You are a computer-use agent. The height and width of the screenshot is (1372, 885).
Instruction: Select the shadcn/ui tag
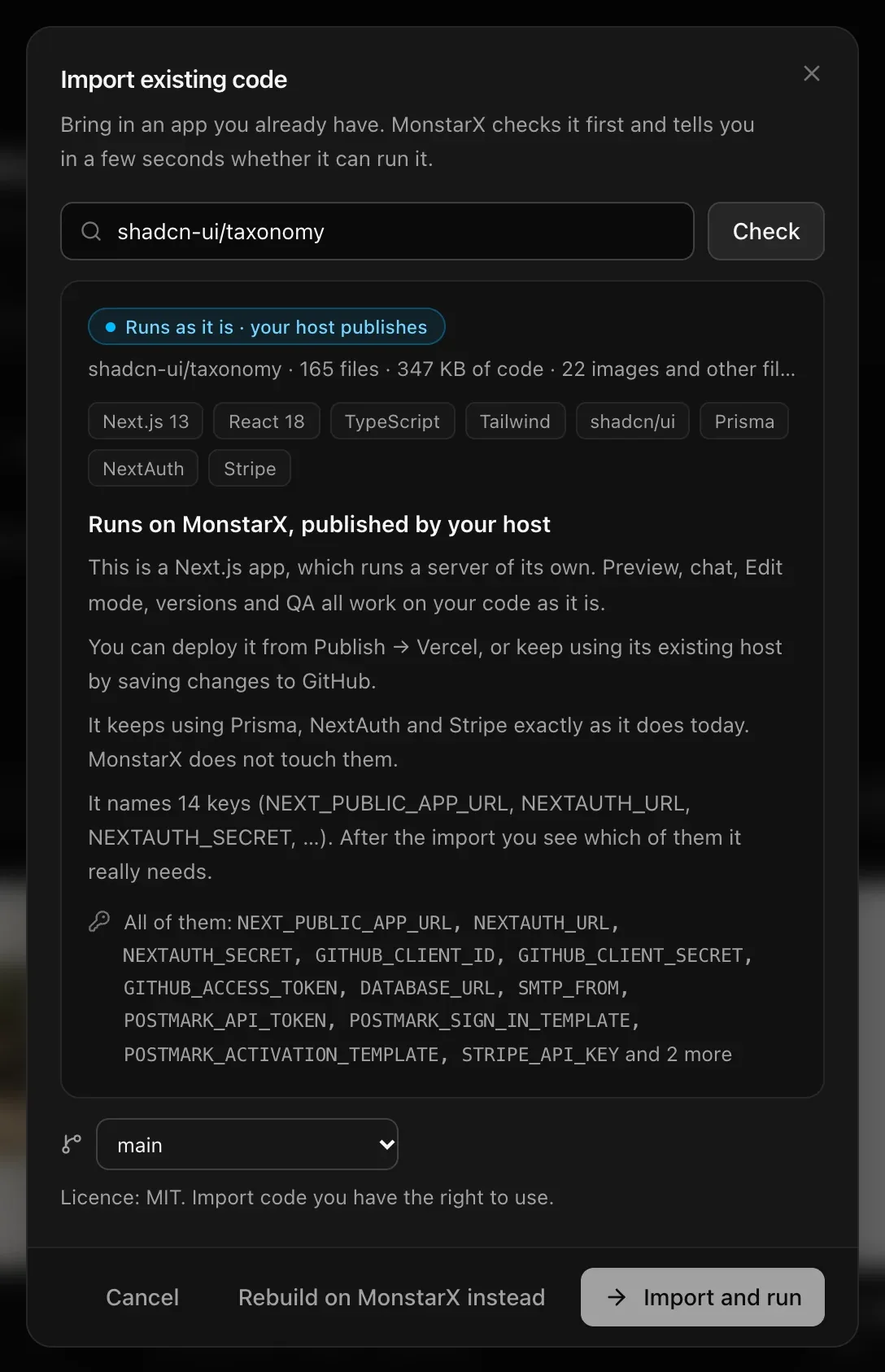pyautogui.click(x=633, y=422)
